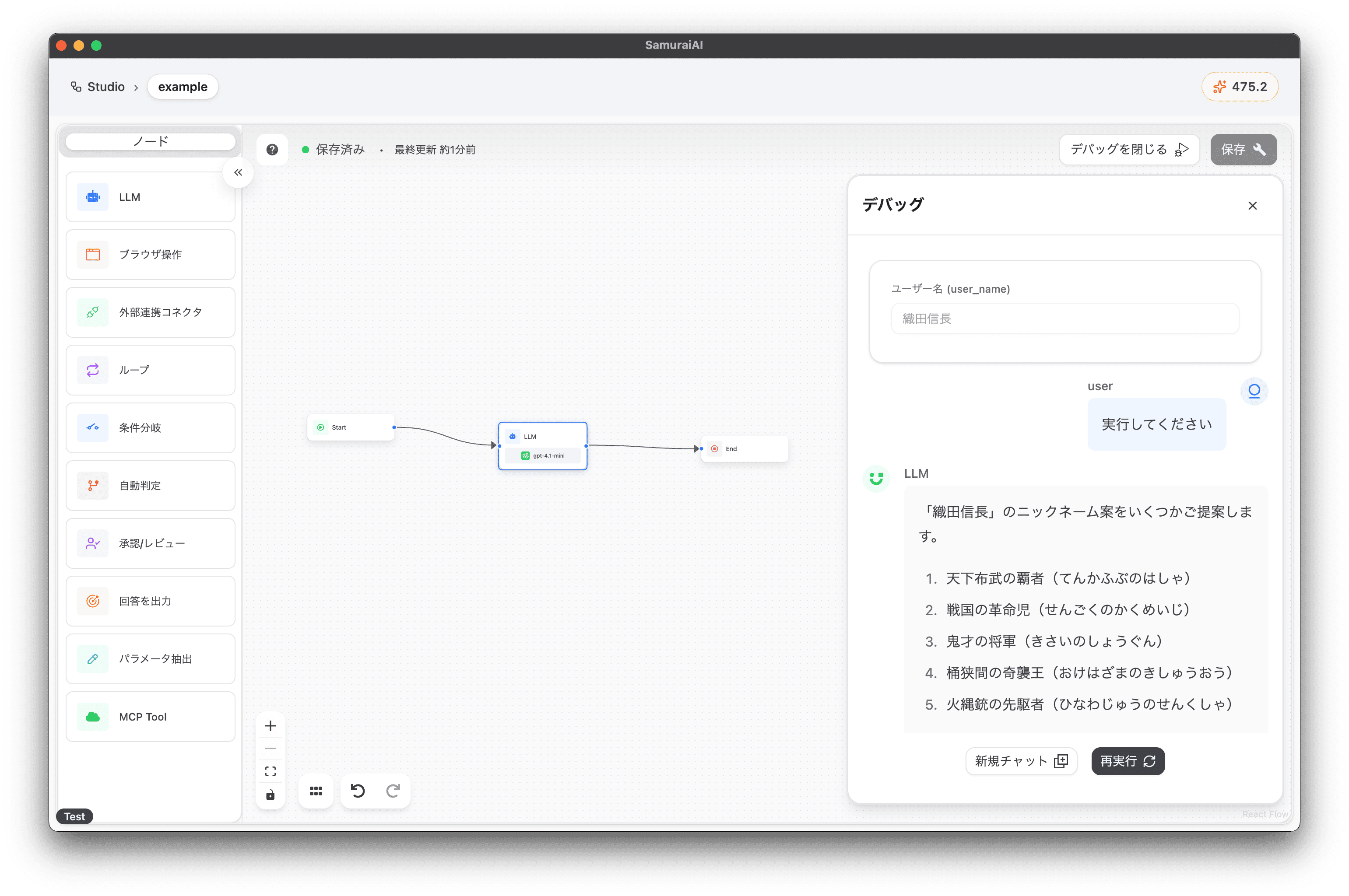Close the デバッグ panel with X
Screen dimensions: 1349x896
tap(1252, 206)
